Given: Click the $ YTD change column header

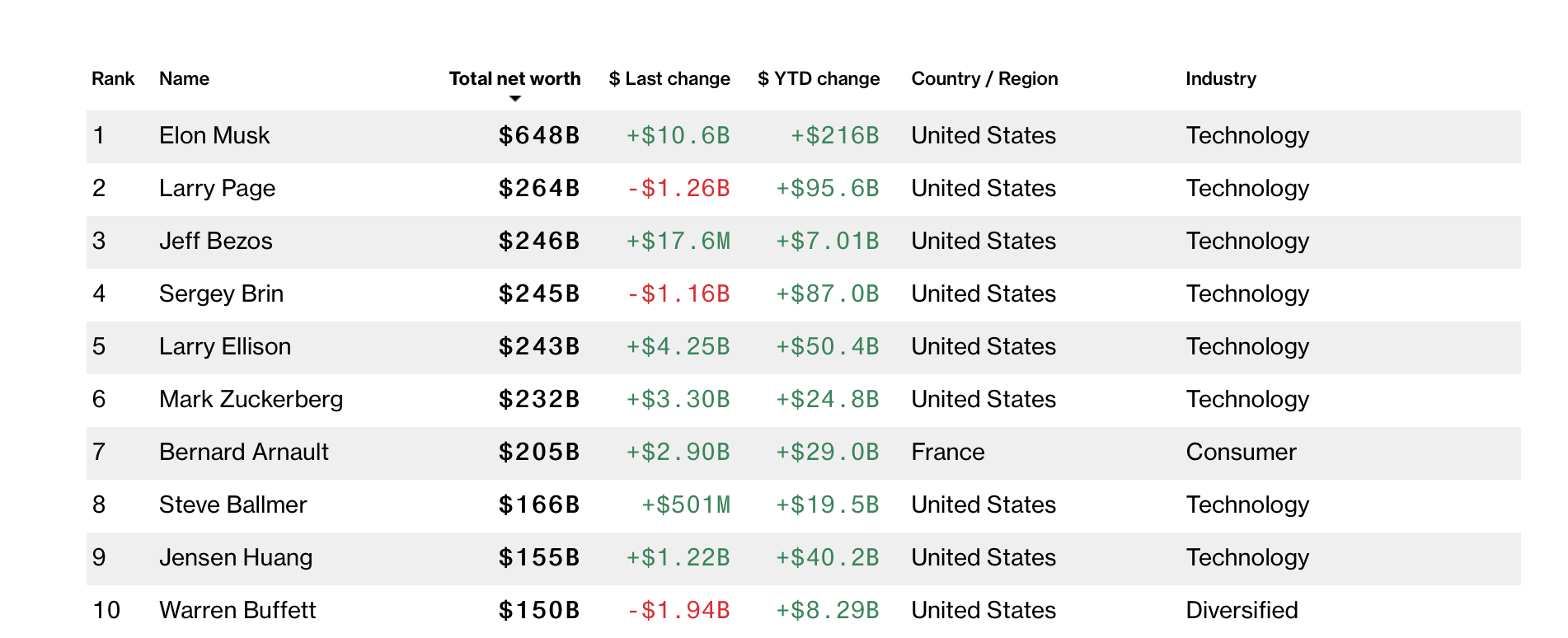Looking at the screenshot, I should [819, 79].
